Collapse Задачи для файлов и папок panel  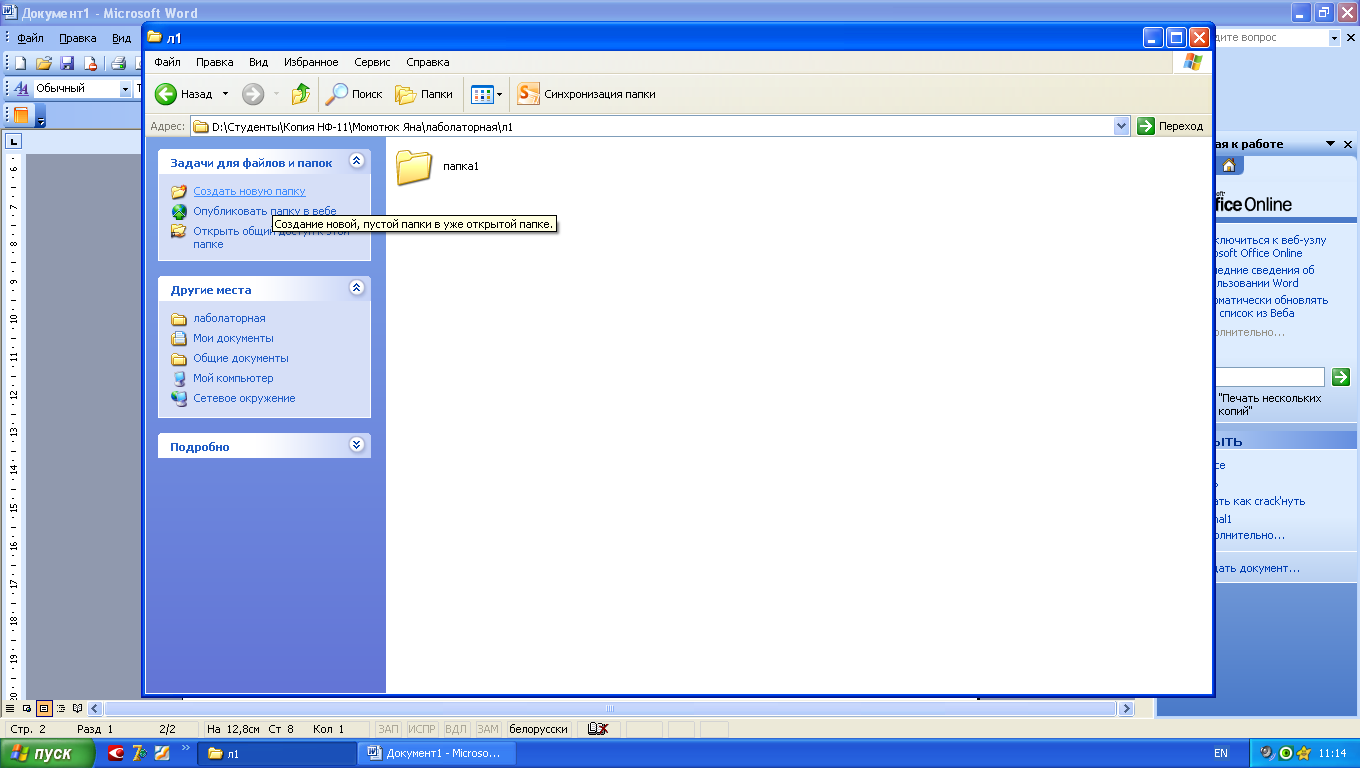(357, 161)
